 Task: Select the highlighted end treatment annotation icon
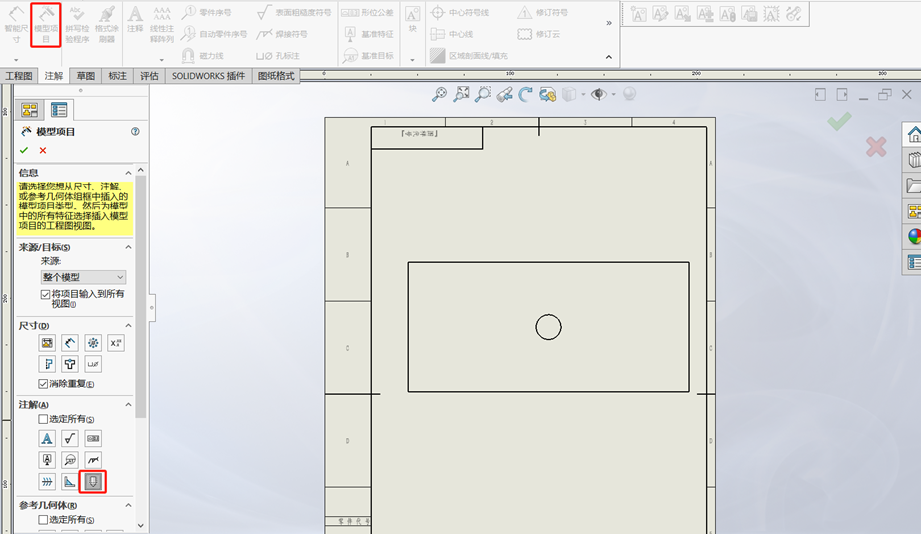93,482
